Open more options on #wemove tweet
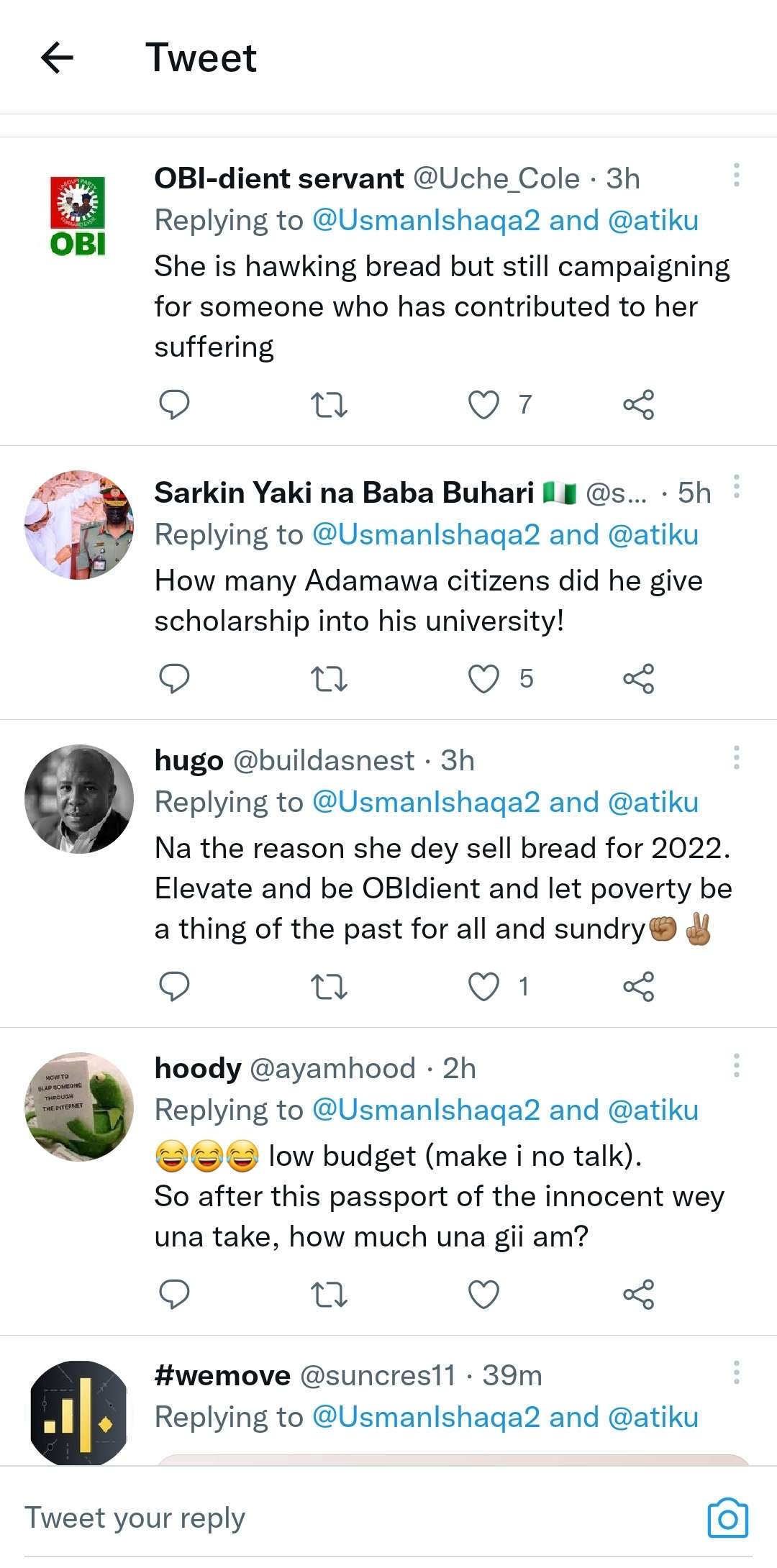Image resolution: width=777 pixels, height=1568 pixels. [x=736, y=1372]
